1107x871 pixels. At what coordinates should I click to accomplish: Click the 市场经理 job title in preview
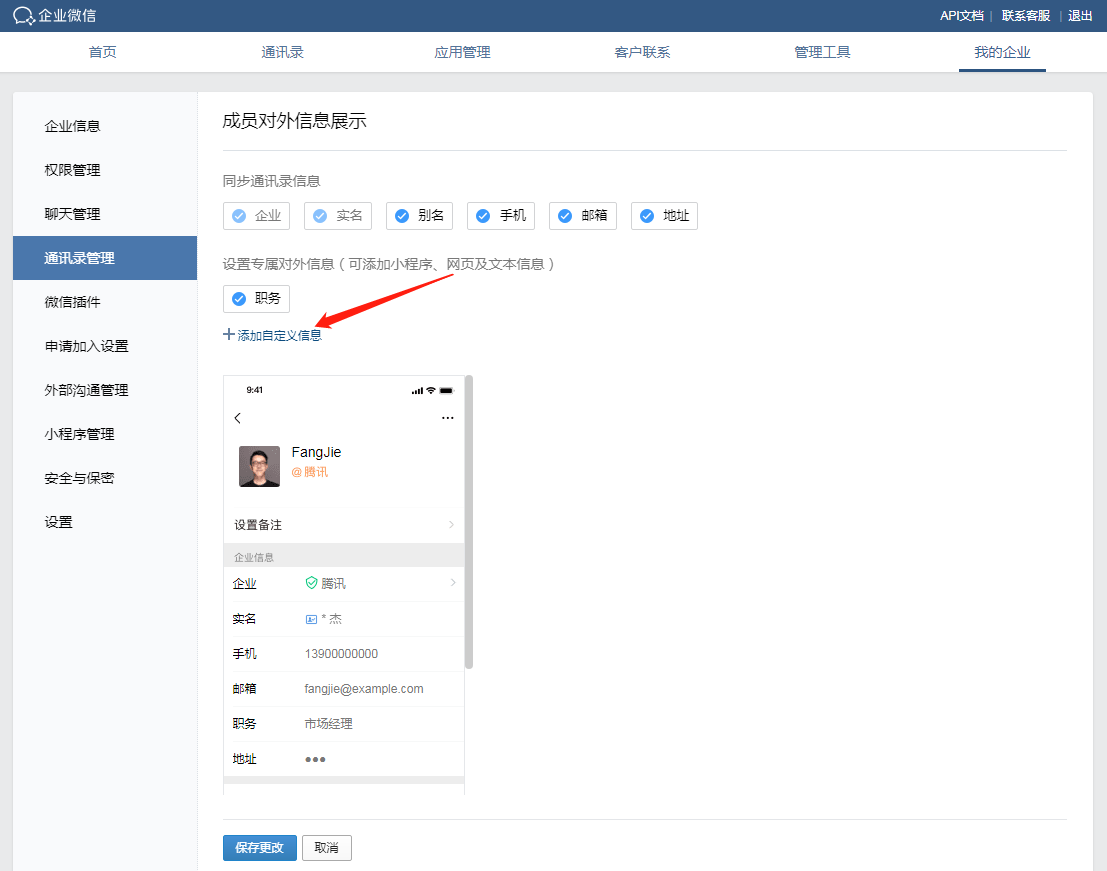328,723
